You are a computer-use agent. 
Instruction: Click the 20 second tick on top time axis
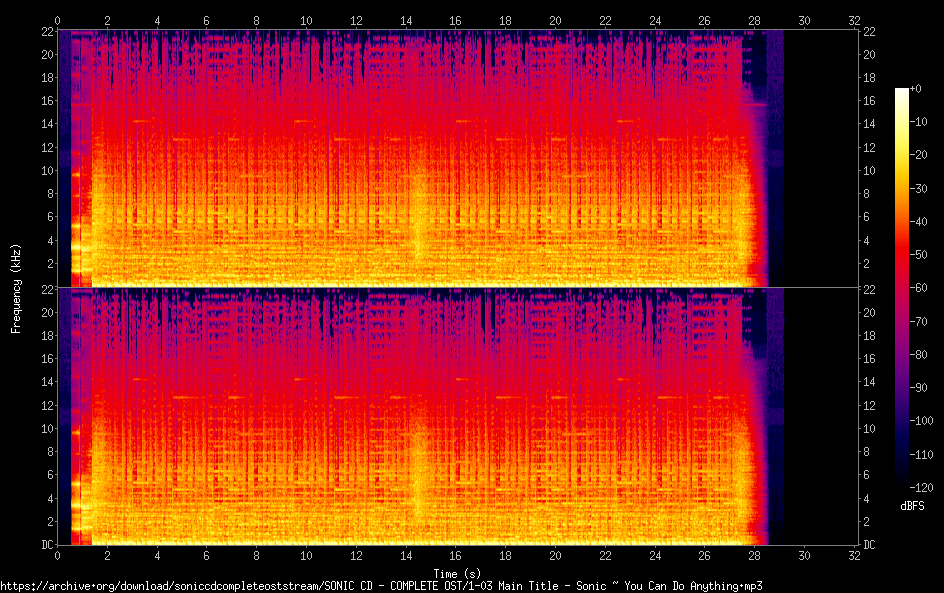(x=555, y=20)
